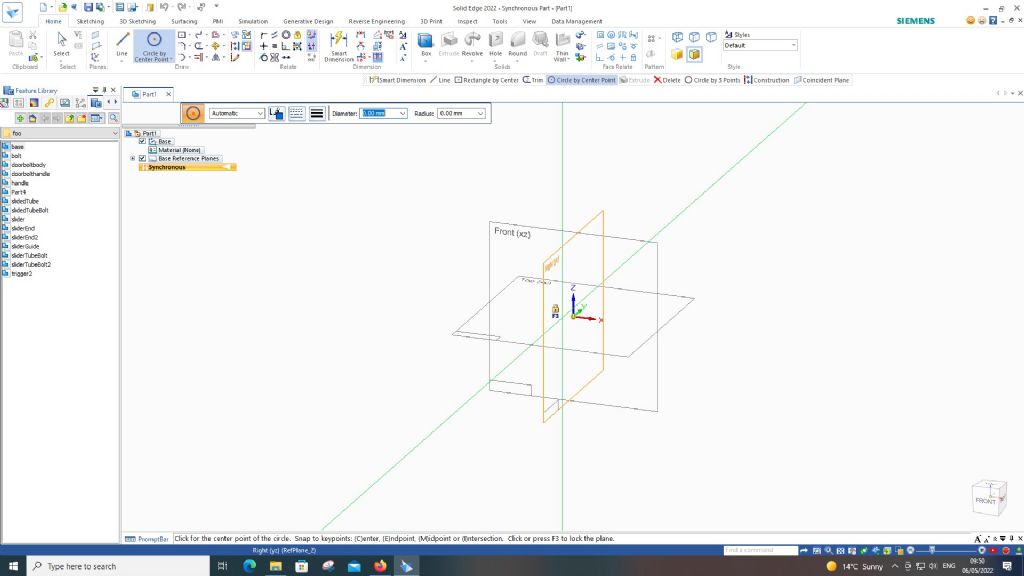This screenshot has width=1024, height=576.
Task: Open the Automatic line style dropdown
Action: click(260, 114)
